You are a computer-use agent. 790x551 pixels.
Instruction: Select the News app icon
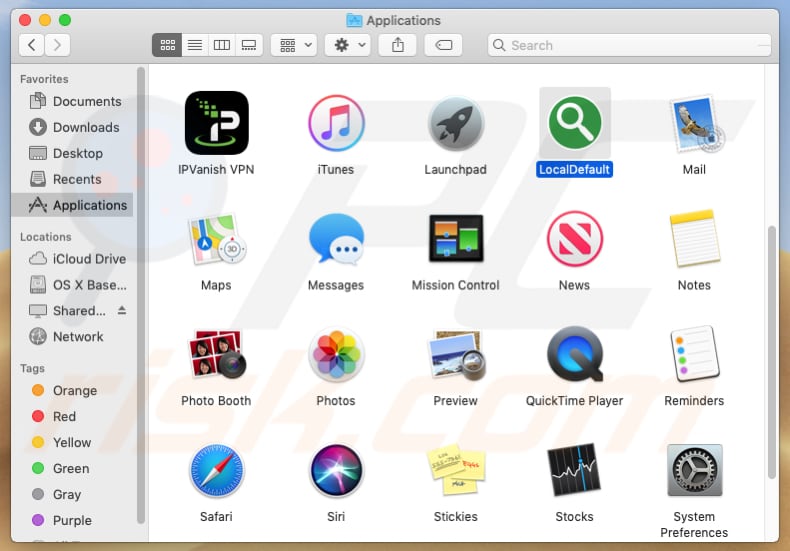[575, 239]
